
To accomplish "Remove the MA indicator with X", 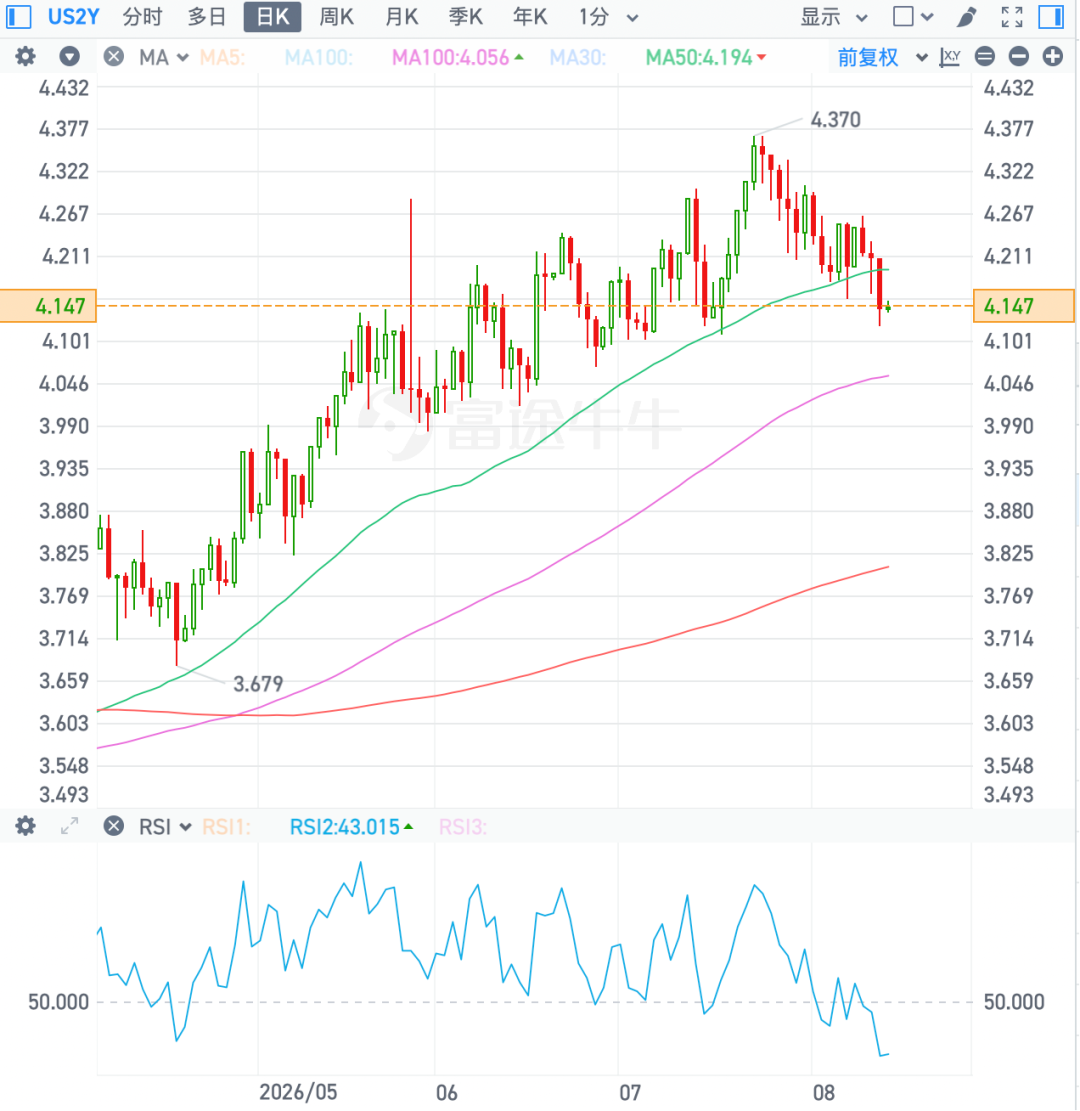I will tap(113, 57).
